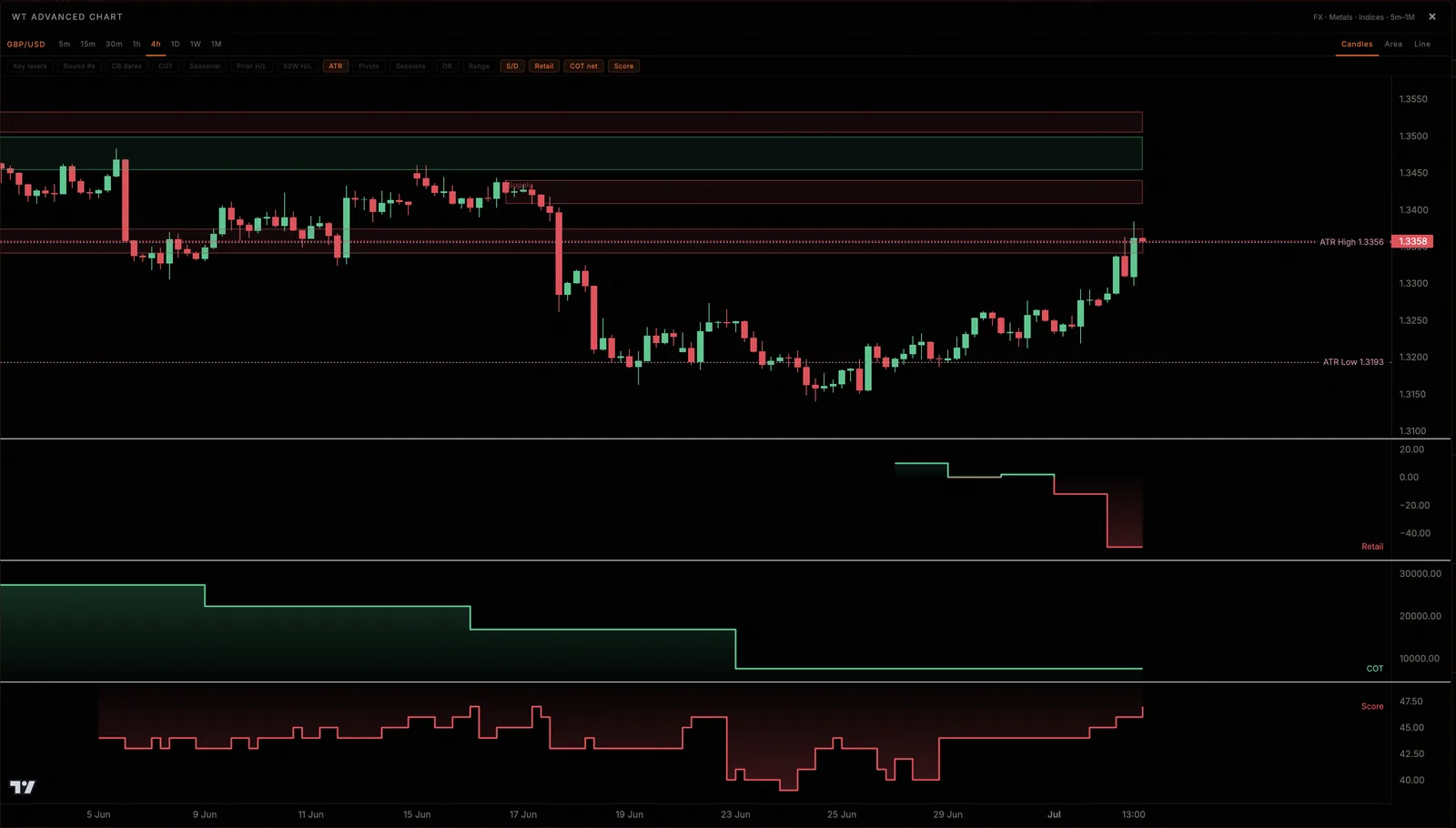Screen dimensions: 1456x828
Task: Show the Sessions overlay
Action: click(x=410, y=66)
